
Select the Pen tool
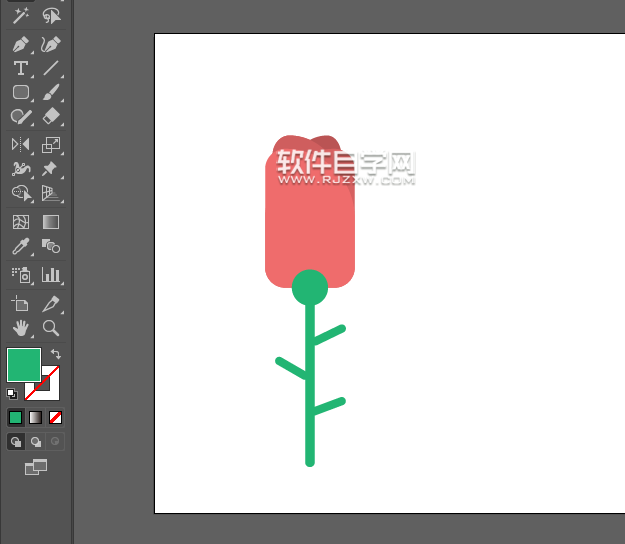pyautogui.click(x=20, y=44)
